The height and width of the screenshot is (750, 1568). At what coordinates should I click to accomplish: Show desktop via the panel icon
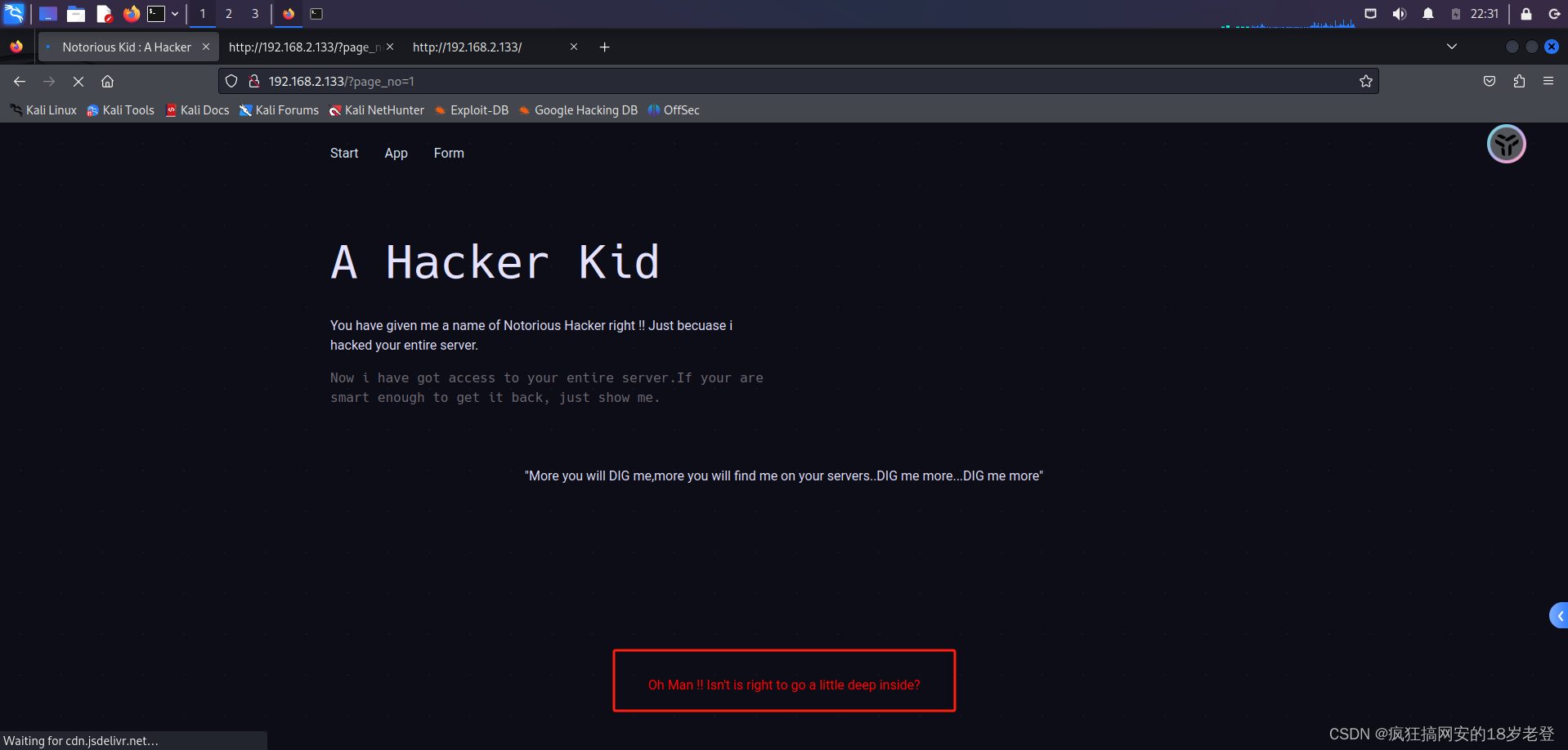tap(48, 14)
